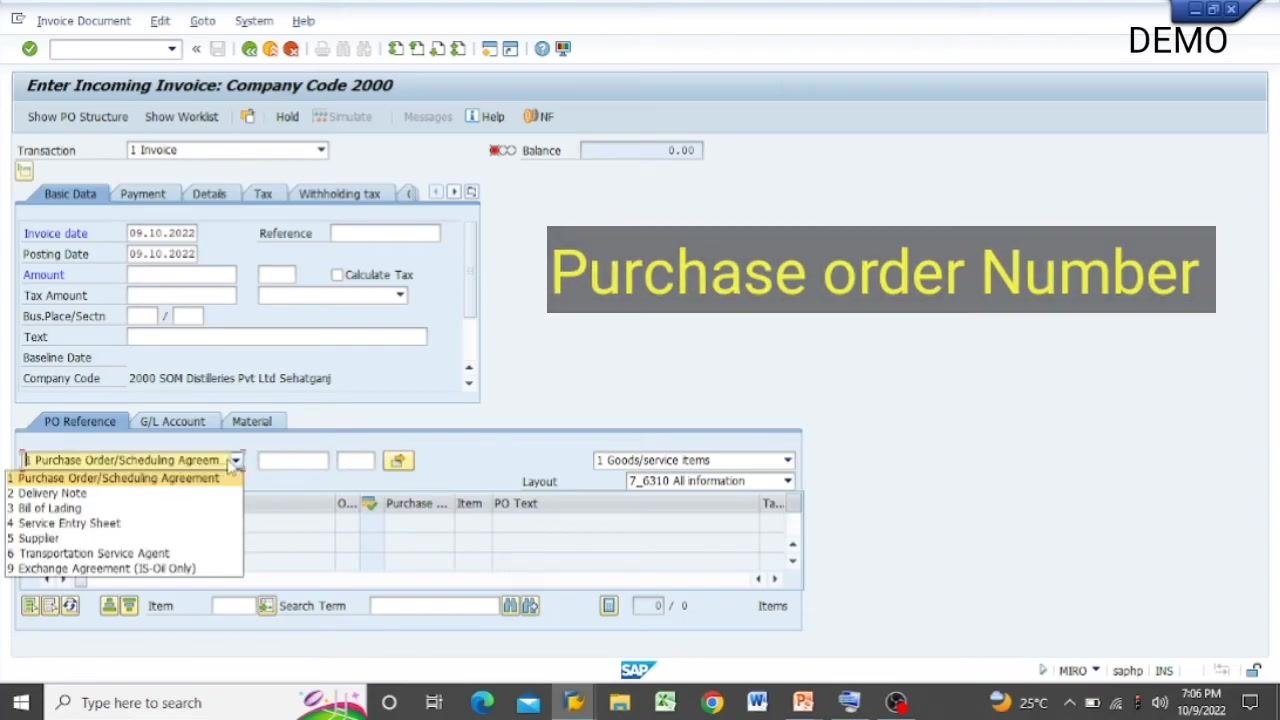The width and height of the screenshot is (1280, 720).
Task: Click the Sort Descending icon in item toolbar
Action: (x=129, y=606)
